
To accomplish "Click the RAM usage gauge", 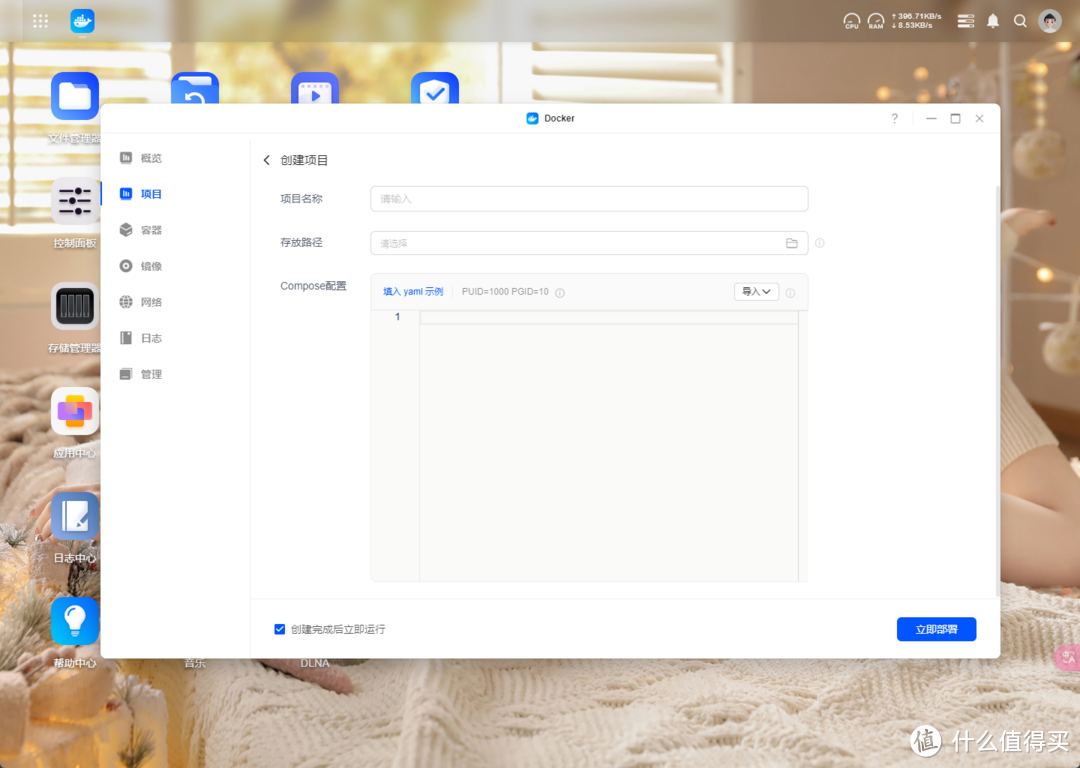I will [876, 20].
